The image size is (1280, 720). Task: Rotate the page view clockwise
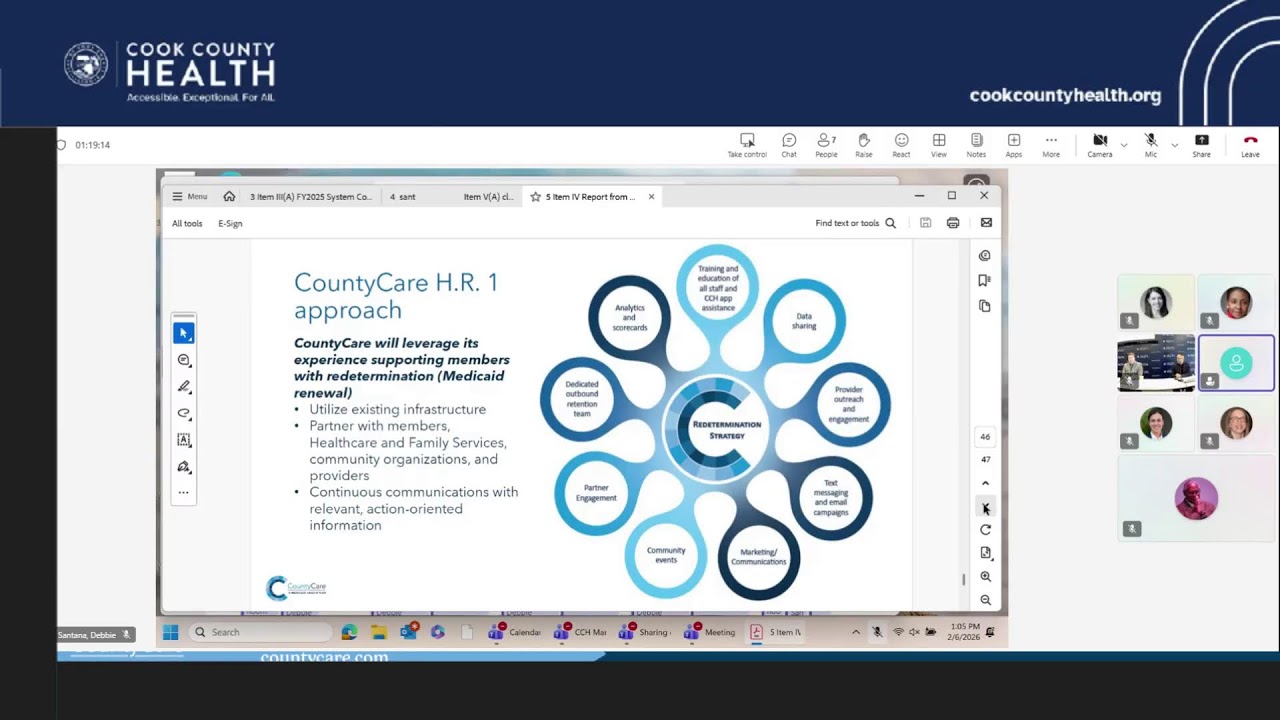tap(985, 530)
